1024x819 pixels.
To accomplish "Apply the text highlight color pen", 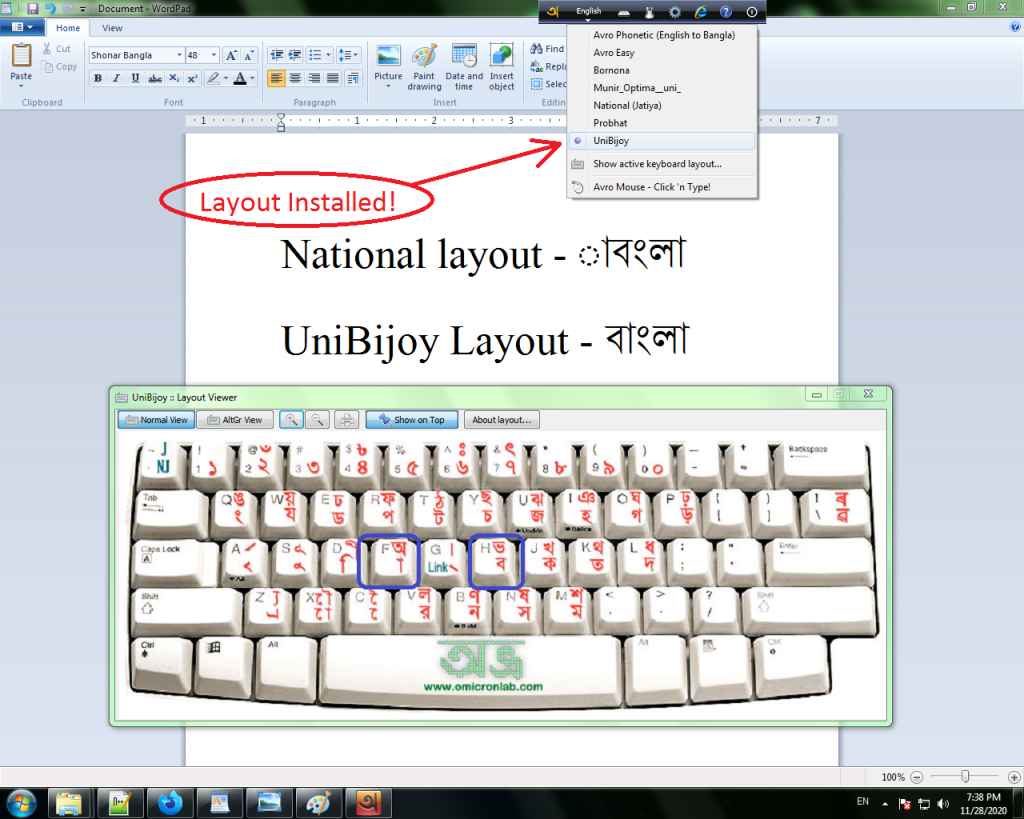I will tap(212, 78).
